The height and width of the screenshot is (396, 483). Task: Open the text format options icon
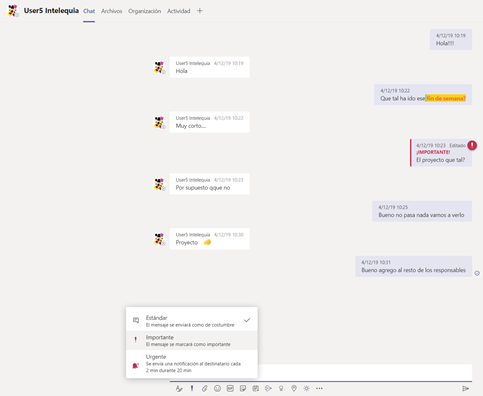click(179, 388)
